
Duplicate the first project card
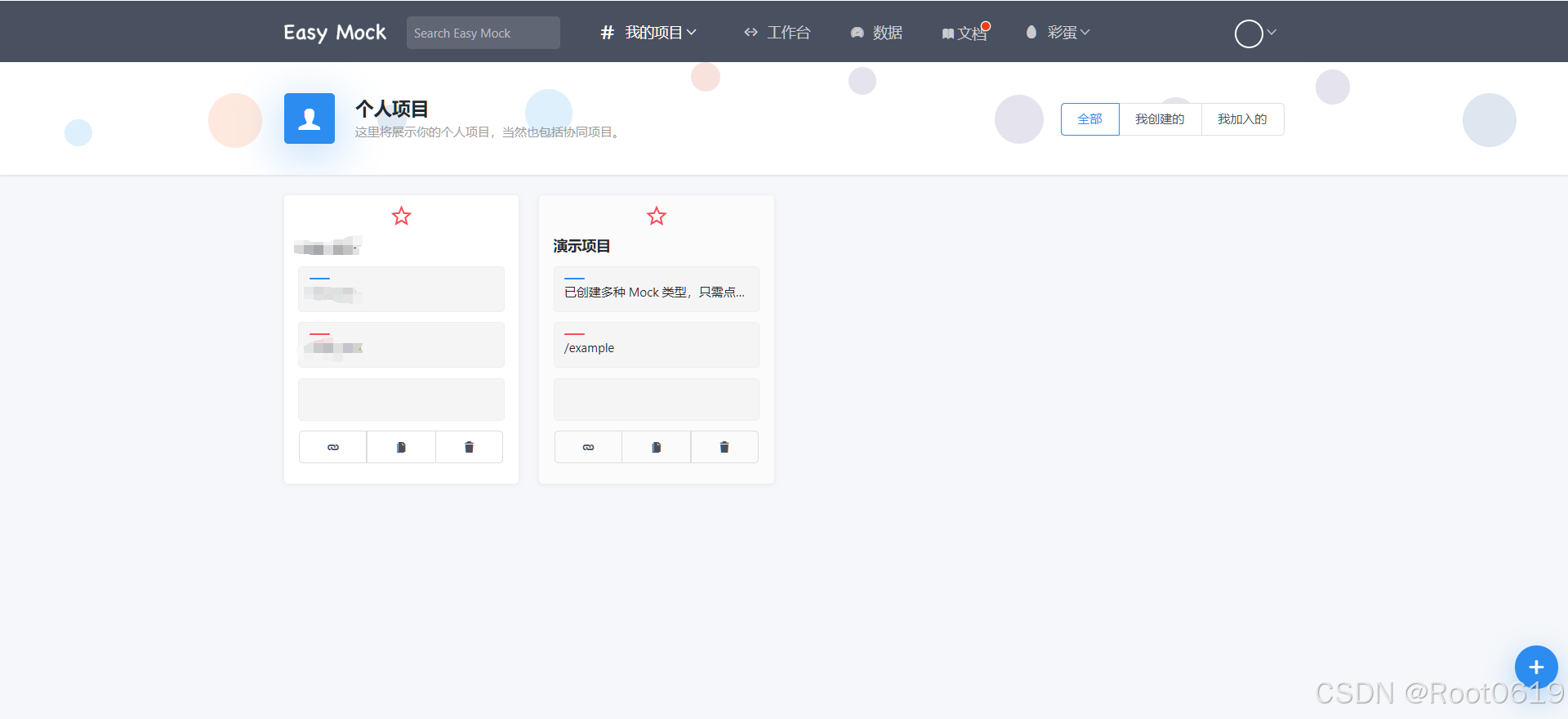pos(401,447)
